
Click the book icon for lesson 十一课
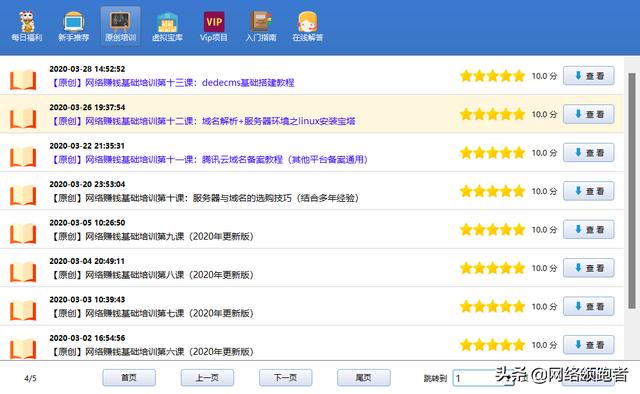pos(23,157)
